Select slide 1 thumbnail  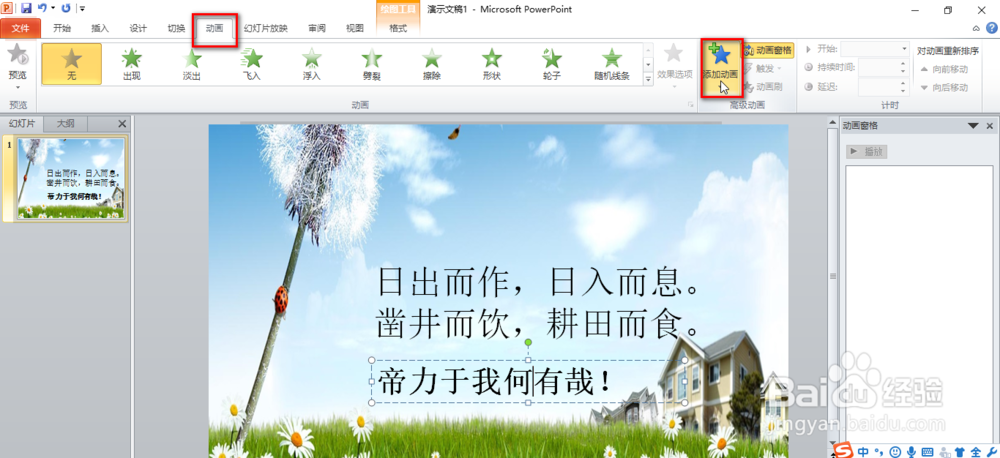70,178
